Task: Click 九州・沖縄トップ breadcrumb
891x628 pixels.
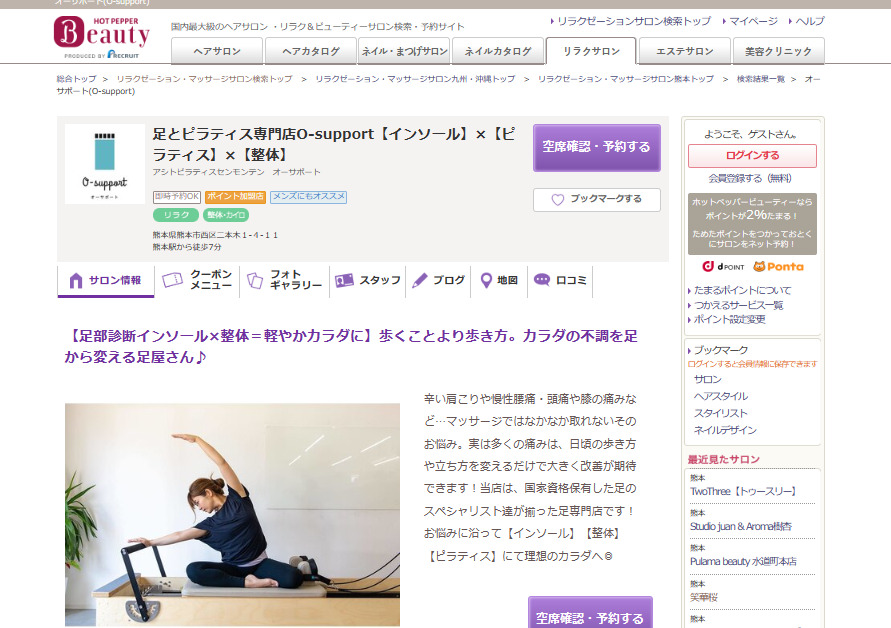Action: click(415, 79)
